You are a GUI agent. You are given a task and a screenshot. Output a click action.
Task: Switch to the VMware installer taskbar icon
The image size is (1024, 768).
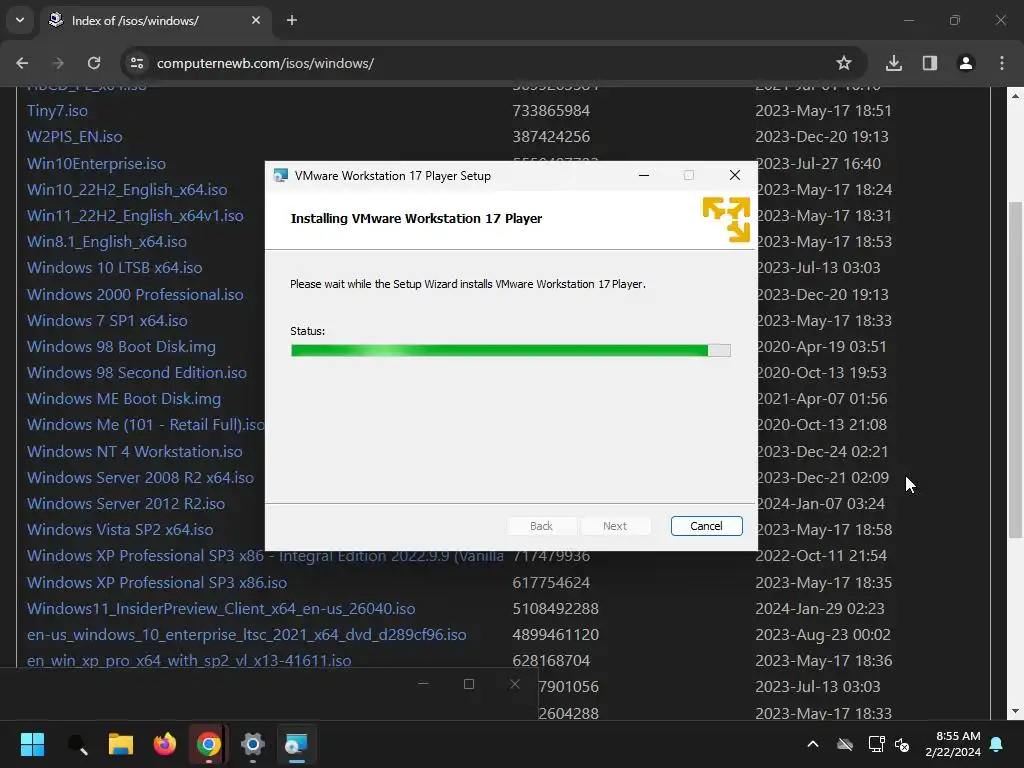pyautogui.click(x=296, y=744)
